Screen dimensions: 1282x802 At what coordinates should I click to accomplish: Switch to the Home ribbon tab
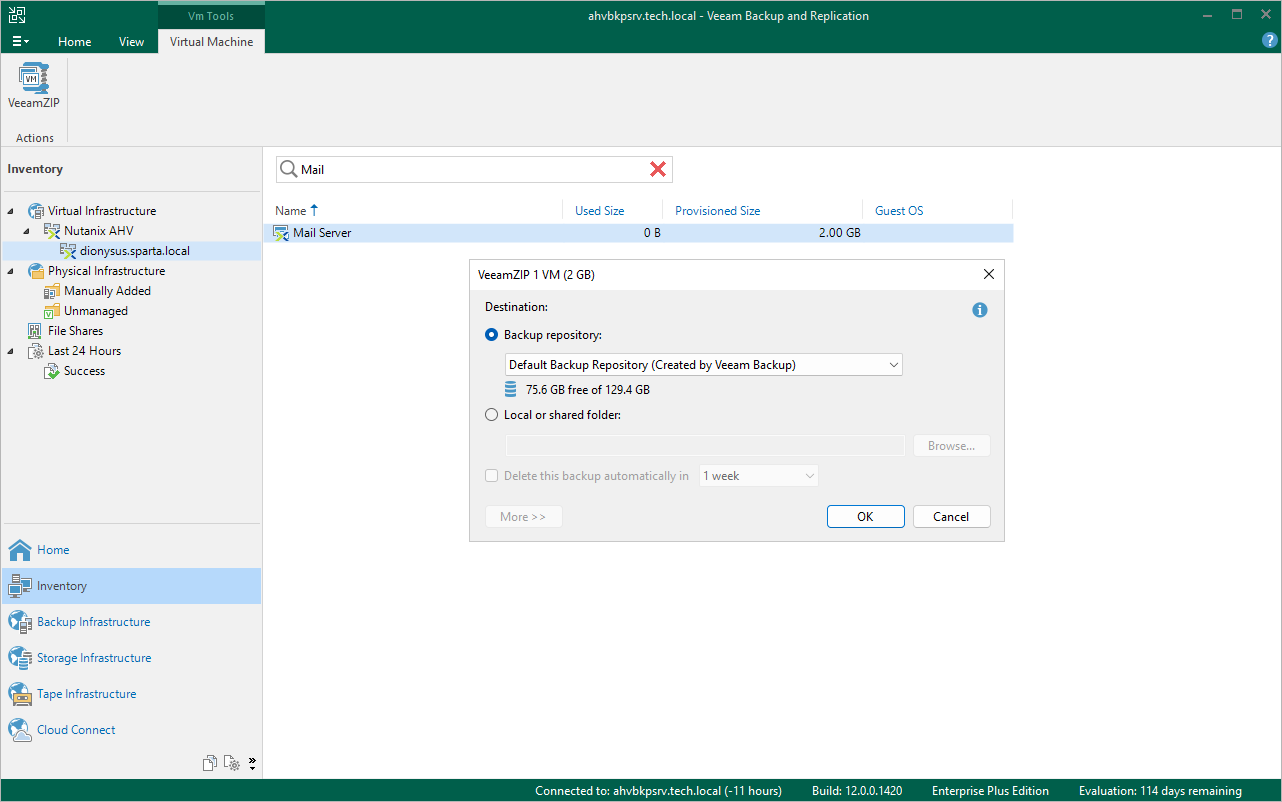pos(74,42)
